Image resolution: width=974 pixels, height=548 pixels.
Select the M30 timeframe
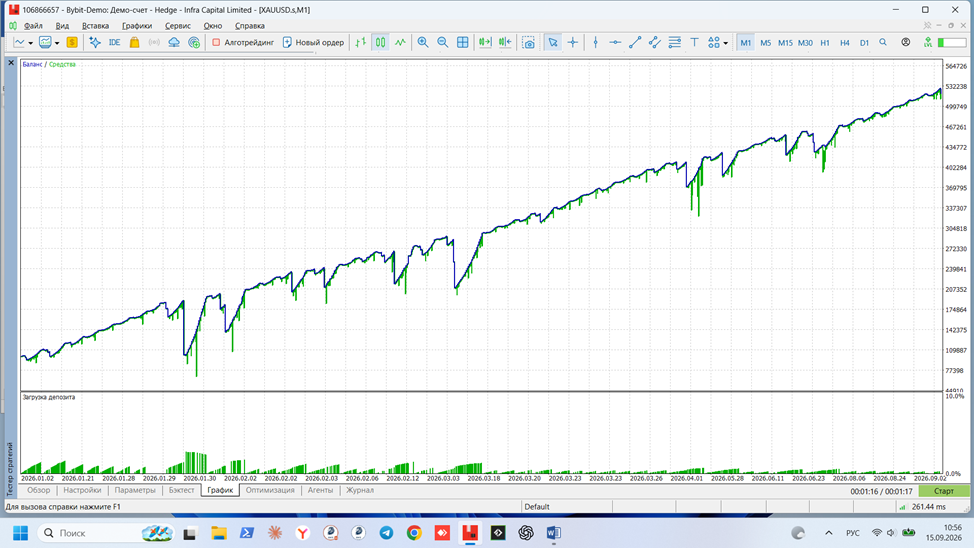tap(805, 43)
